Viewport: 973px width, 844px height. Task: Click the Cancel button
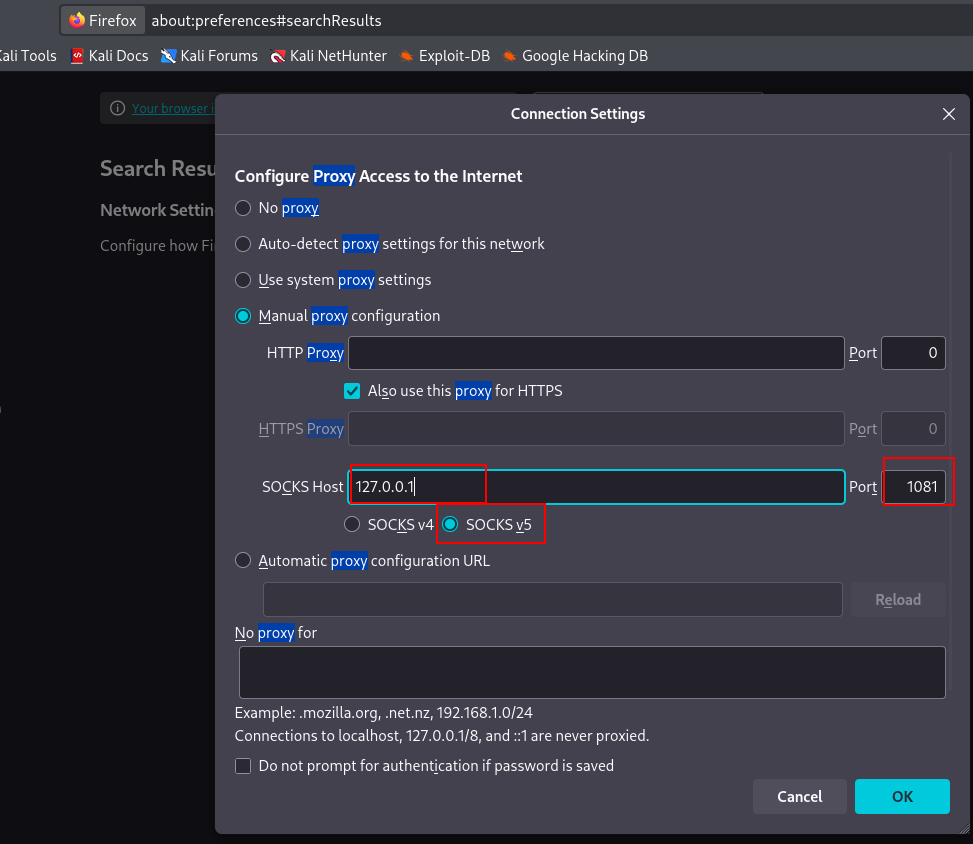click(800, 797)
